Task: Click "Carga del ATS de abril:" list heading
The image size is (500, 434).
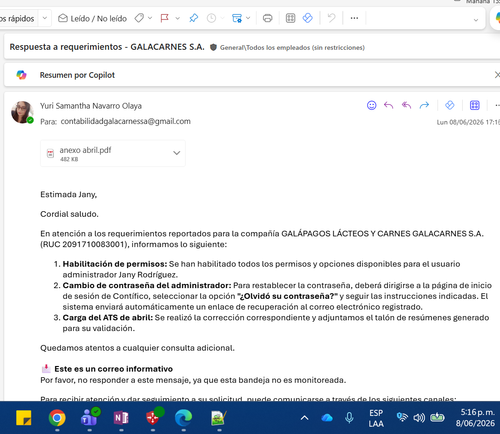Action: point(108,318)
